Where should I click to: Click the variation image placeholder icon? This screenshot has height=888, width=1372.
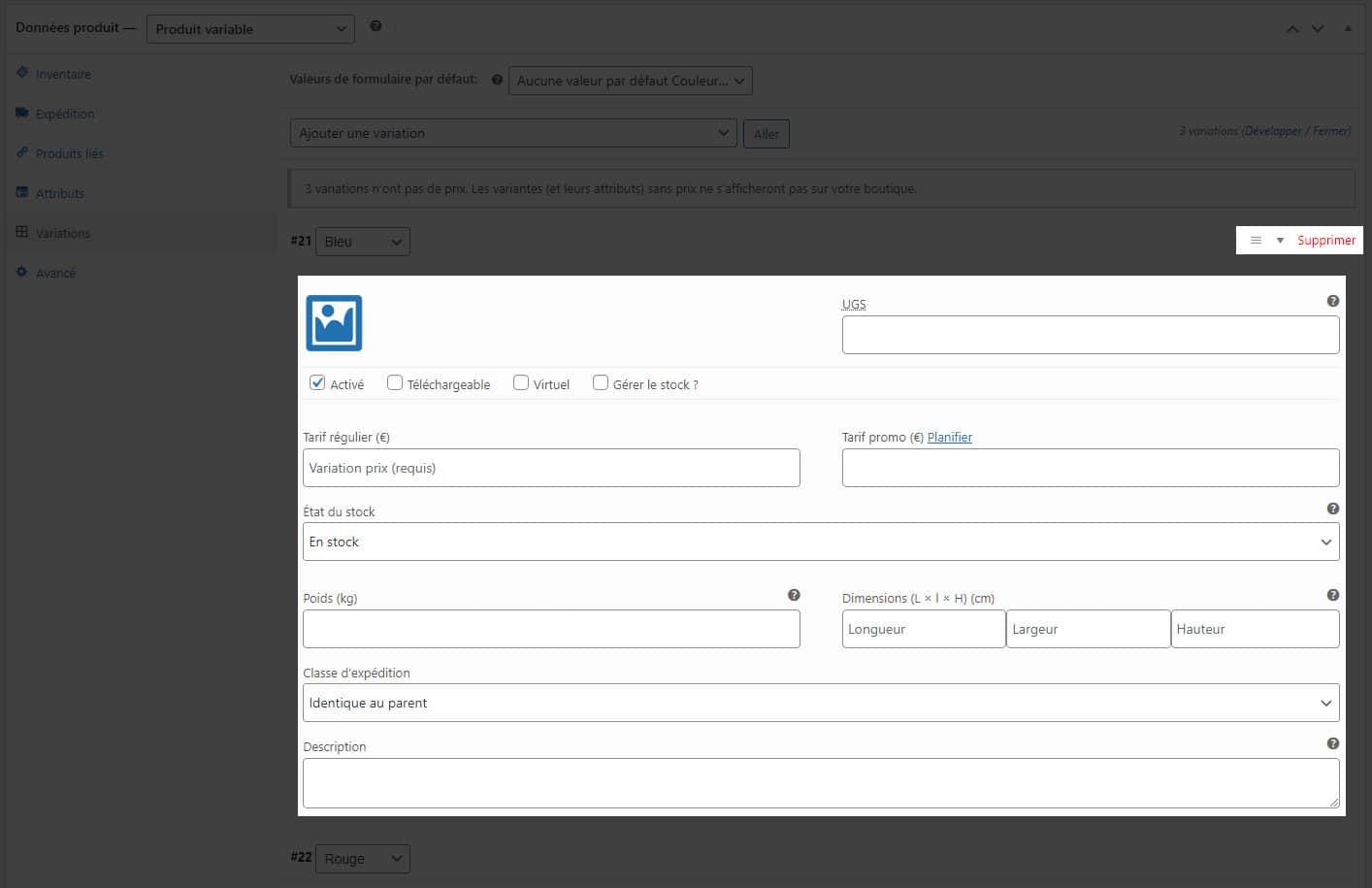point(334,323)
